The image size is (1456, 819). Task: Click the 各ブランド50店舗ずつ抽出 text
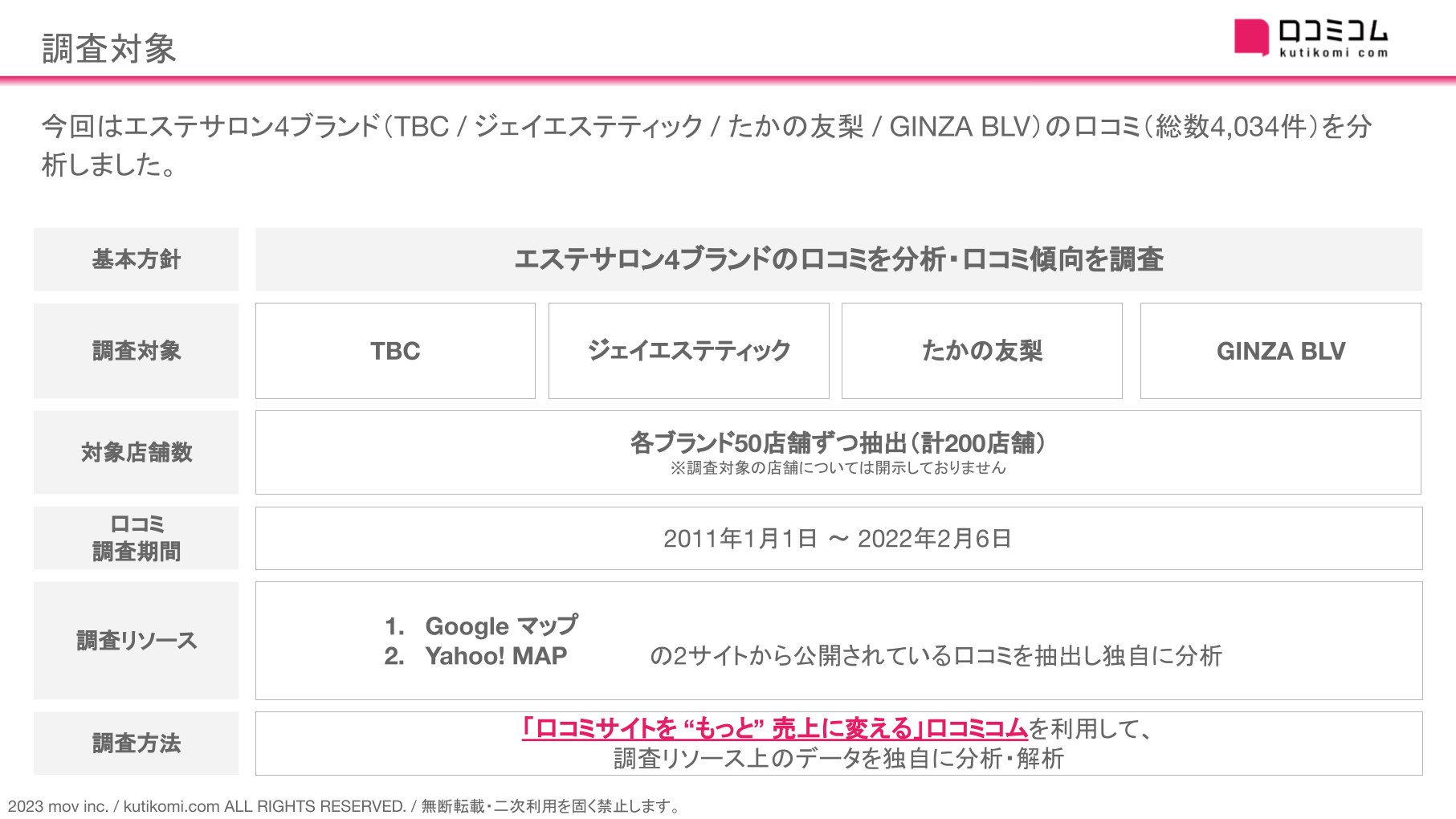pyautogui.click(x=838, y=442)
